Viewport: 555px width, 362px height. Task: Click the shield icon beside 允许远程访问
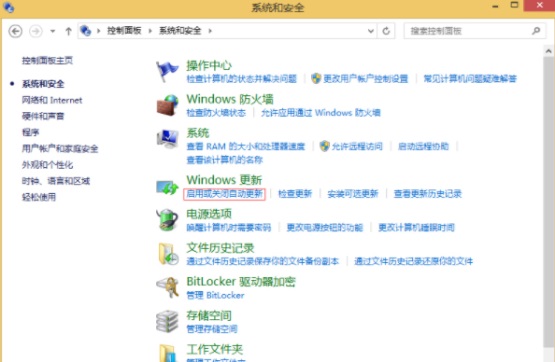[x=324, y=146]
